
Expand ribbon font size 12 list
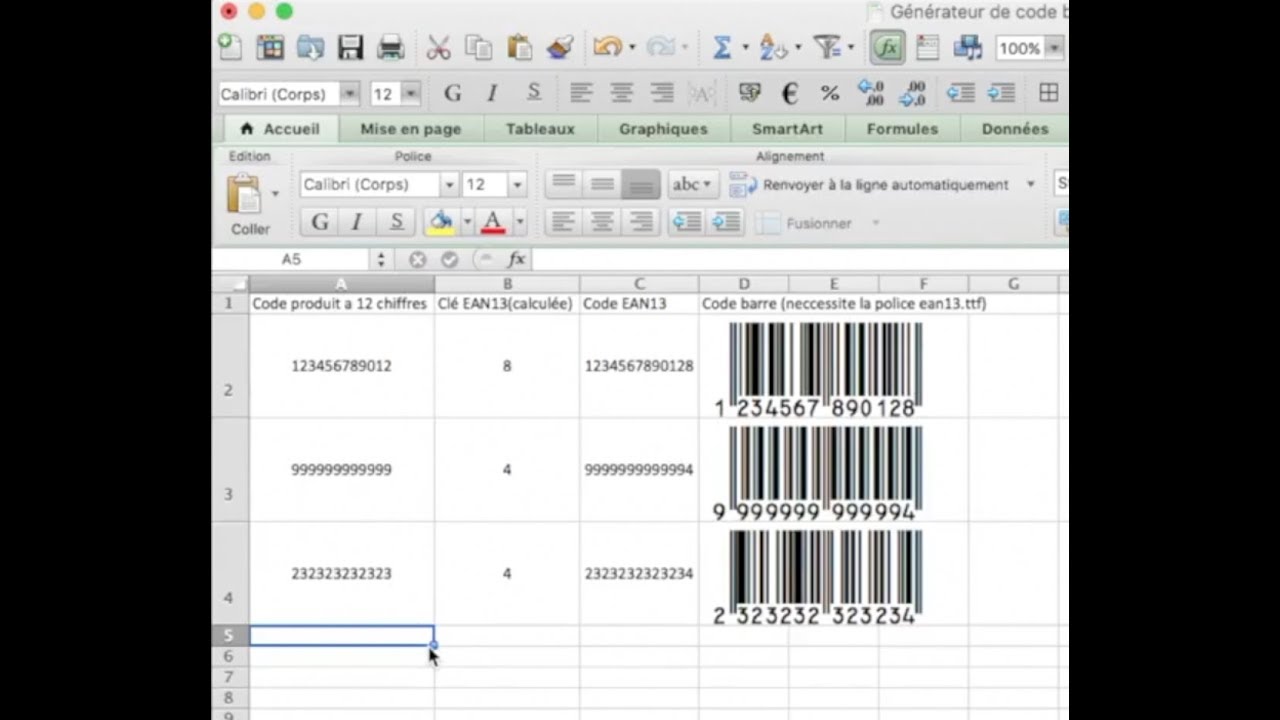517,185
